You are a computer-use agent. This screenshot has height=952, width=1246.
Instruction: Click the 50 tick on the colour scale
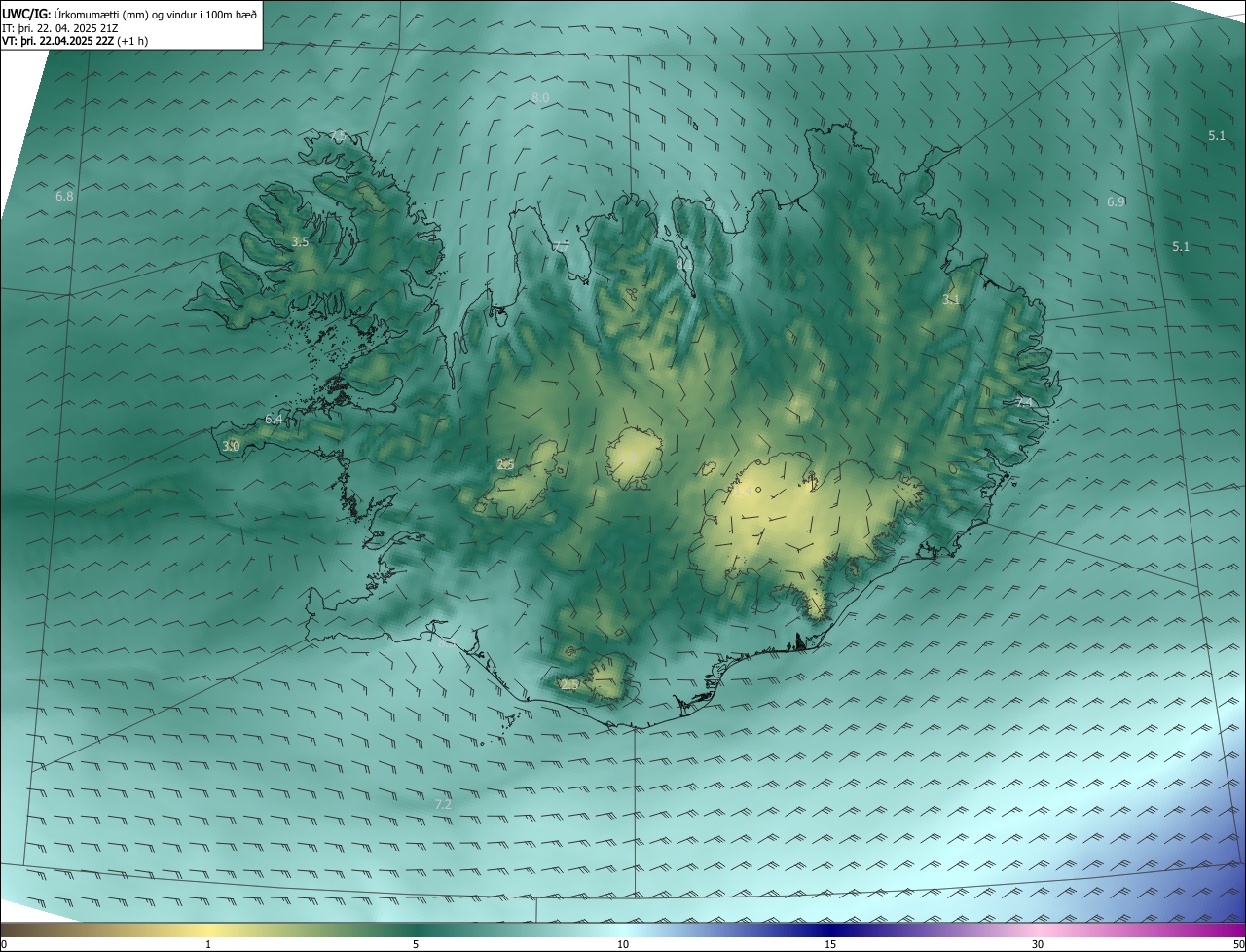click(x=1238, y=944)
